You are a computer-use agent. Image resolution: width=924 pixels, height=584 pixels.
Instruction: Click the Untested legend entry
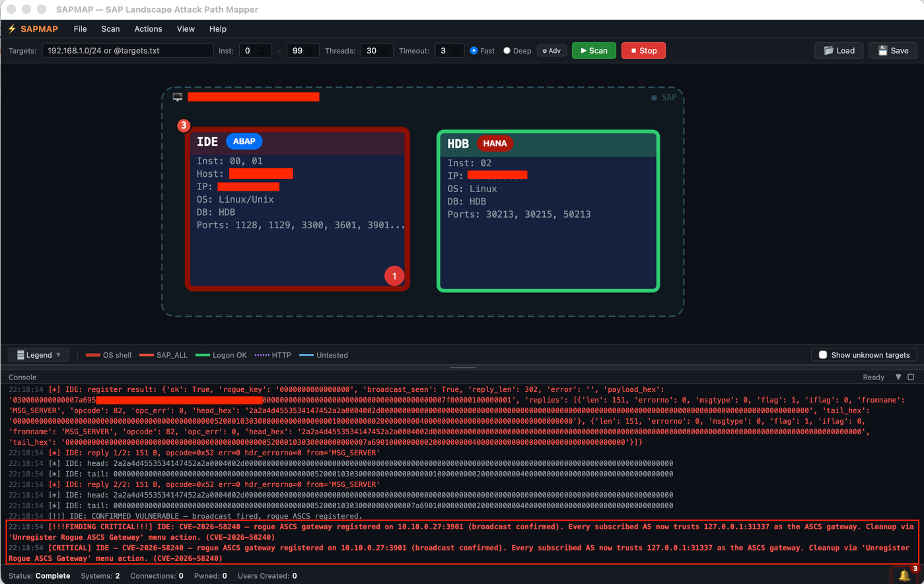point(324,355)
